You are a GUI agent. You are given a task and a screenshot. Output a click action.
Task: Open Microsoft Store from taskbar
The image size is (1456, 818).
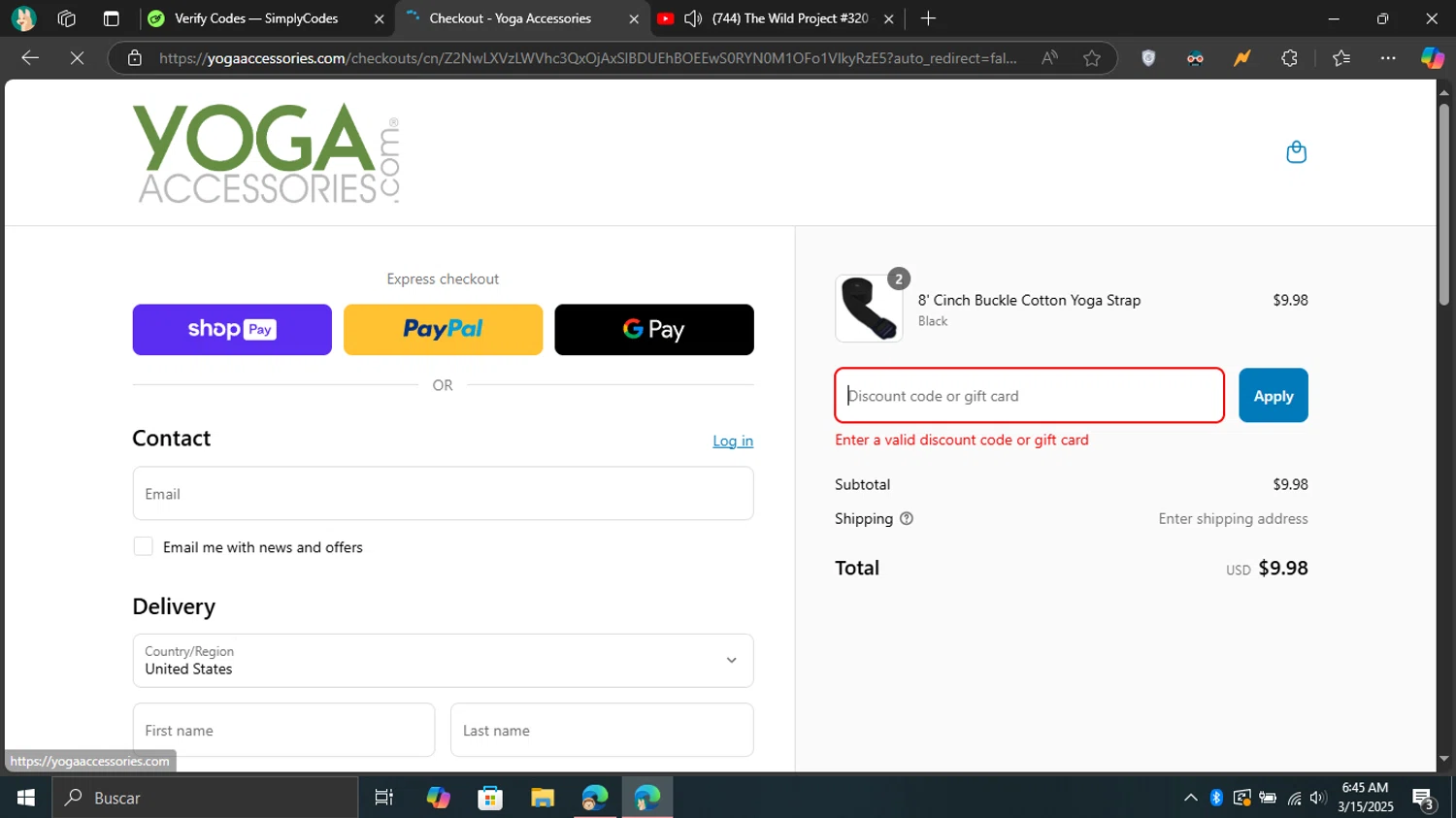pyautogui.click(x=490, y=798)
